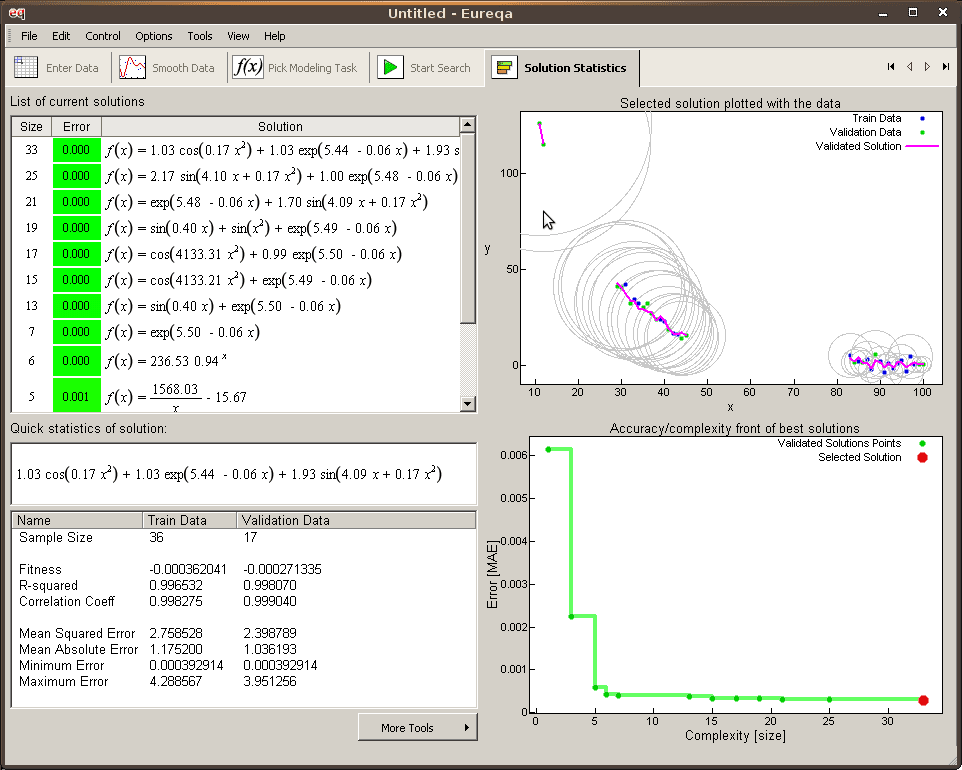Sort solutions by the Size column header
The height and width of the screenshot is (770, 962).
point(31,126)
